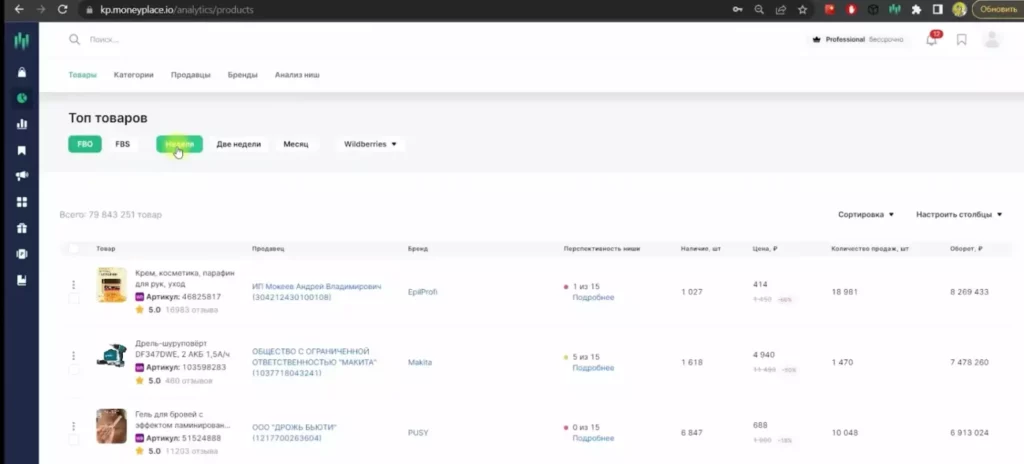Open the bottom flag-like sidebar icon
1024x464 pixels.
(22, 280)
